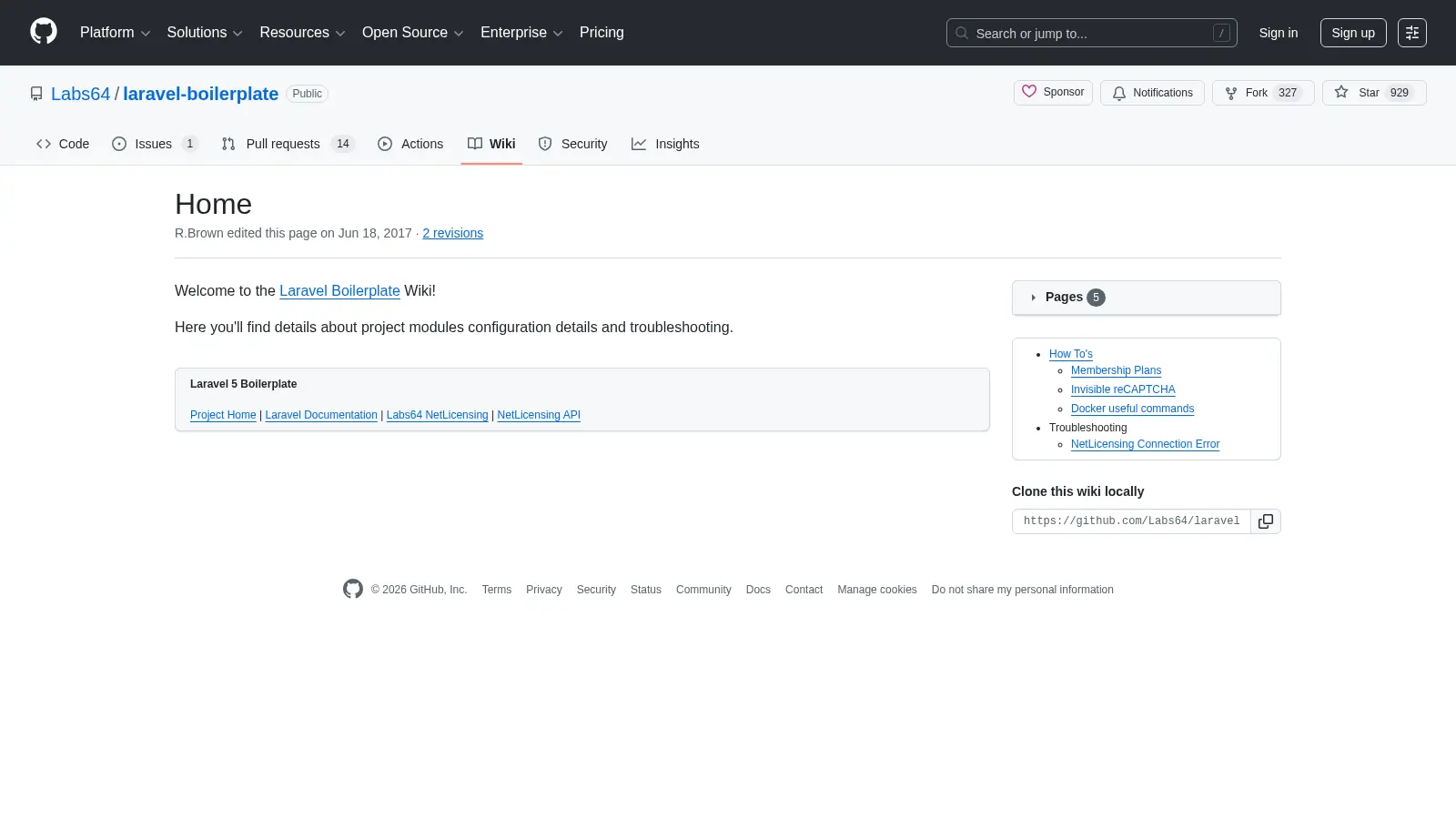Open the Actions tab

(410, 144)
